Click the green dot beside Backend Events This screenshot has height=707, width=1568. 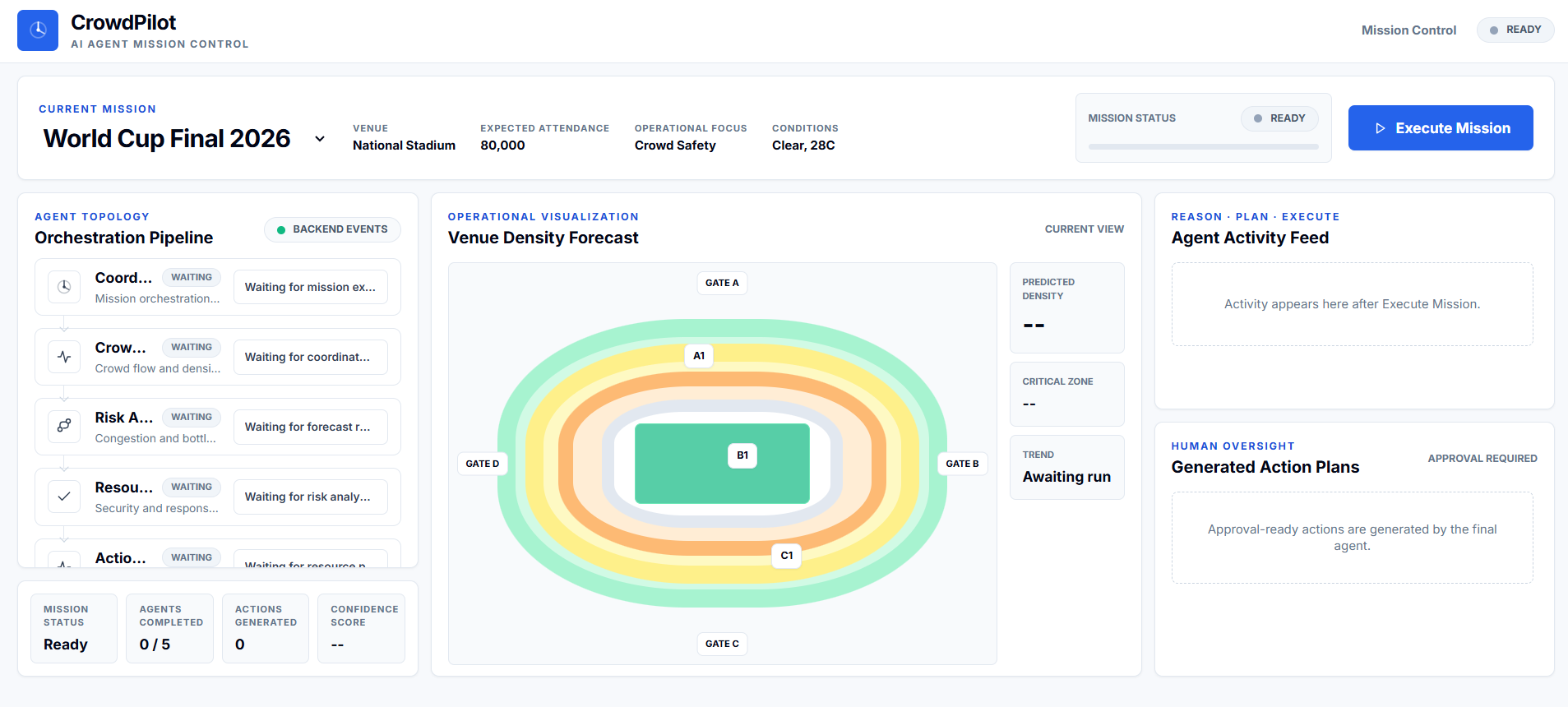pos(281,230)
